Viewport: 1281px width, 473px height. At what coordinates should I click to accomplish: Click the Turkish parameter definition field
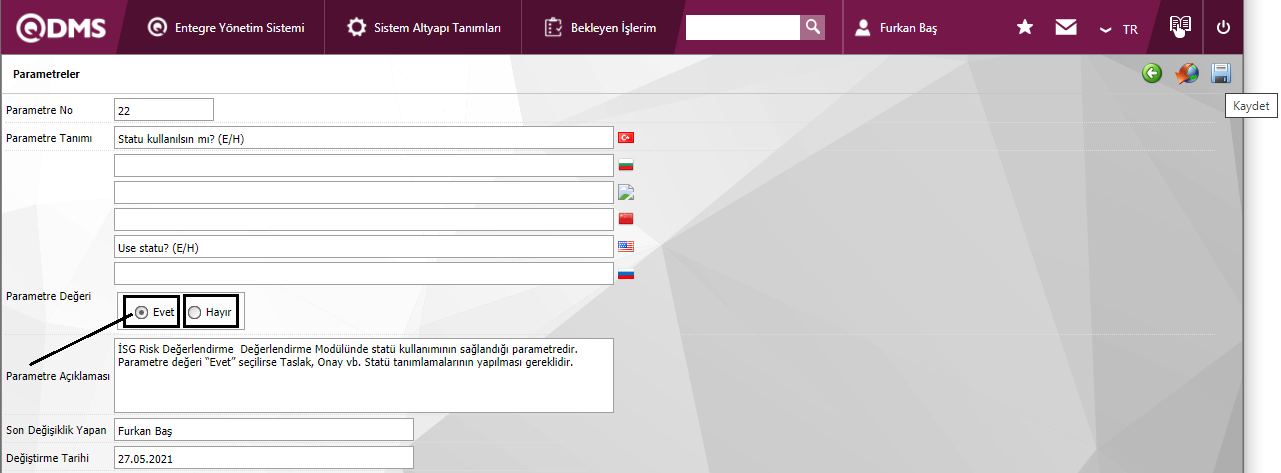point(363,138)
